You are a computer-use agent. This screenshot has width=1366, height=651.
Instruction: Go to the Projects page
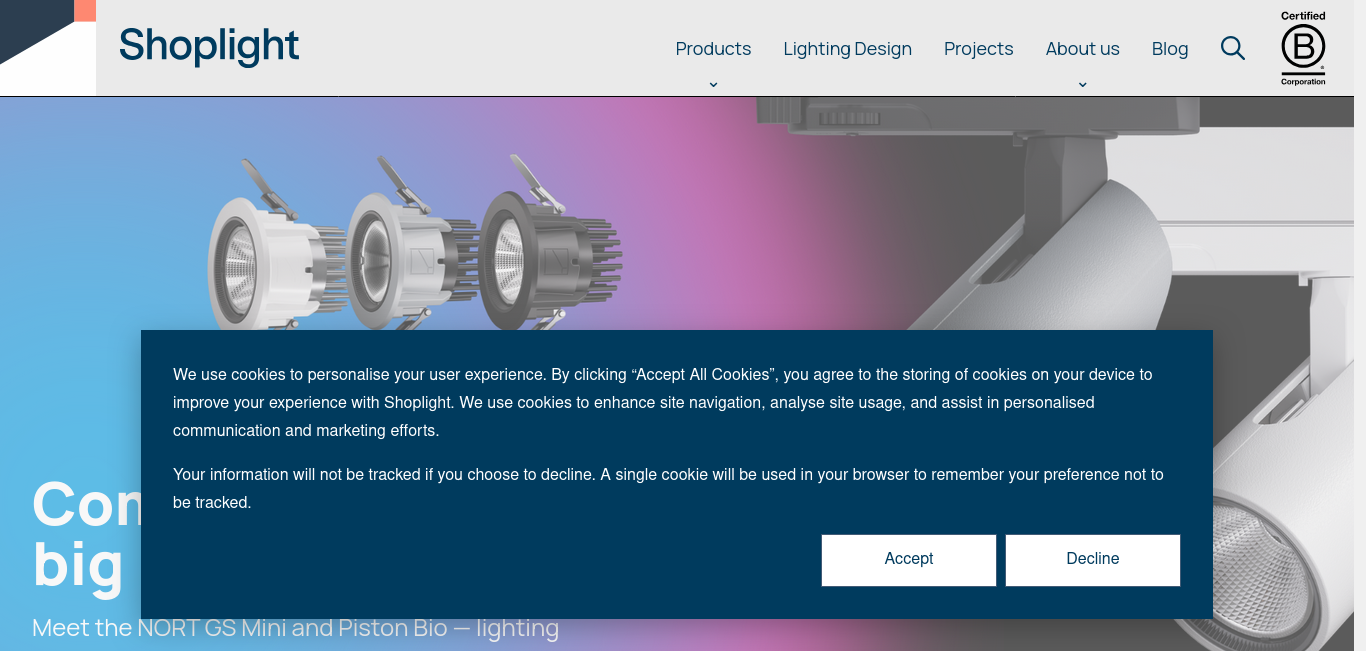978,48
